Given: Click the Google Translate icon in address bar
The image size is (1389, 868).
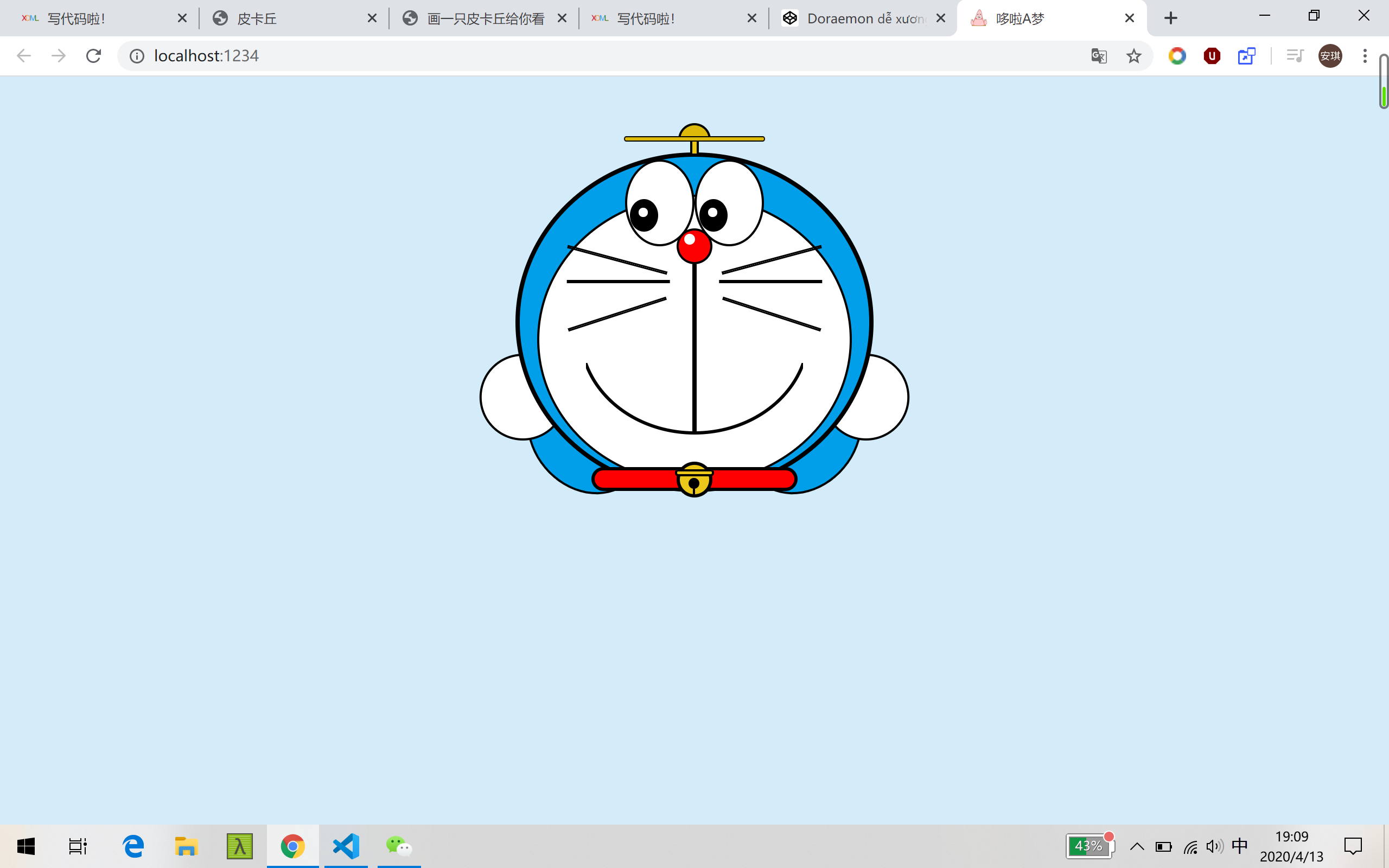Looking at the screenshot, I should coord(1099,56).
